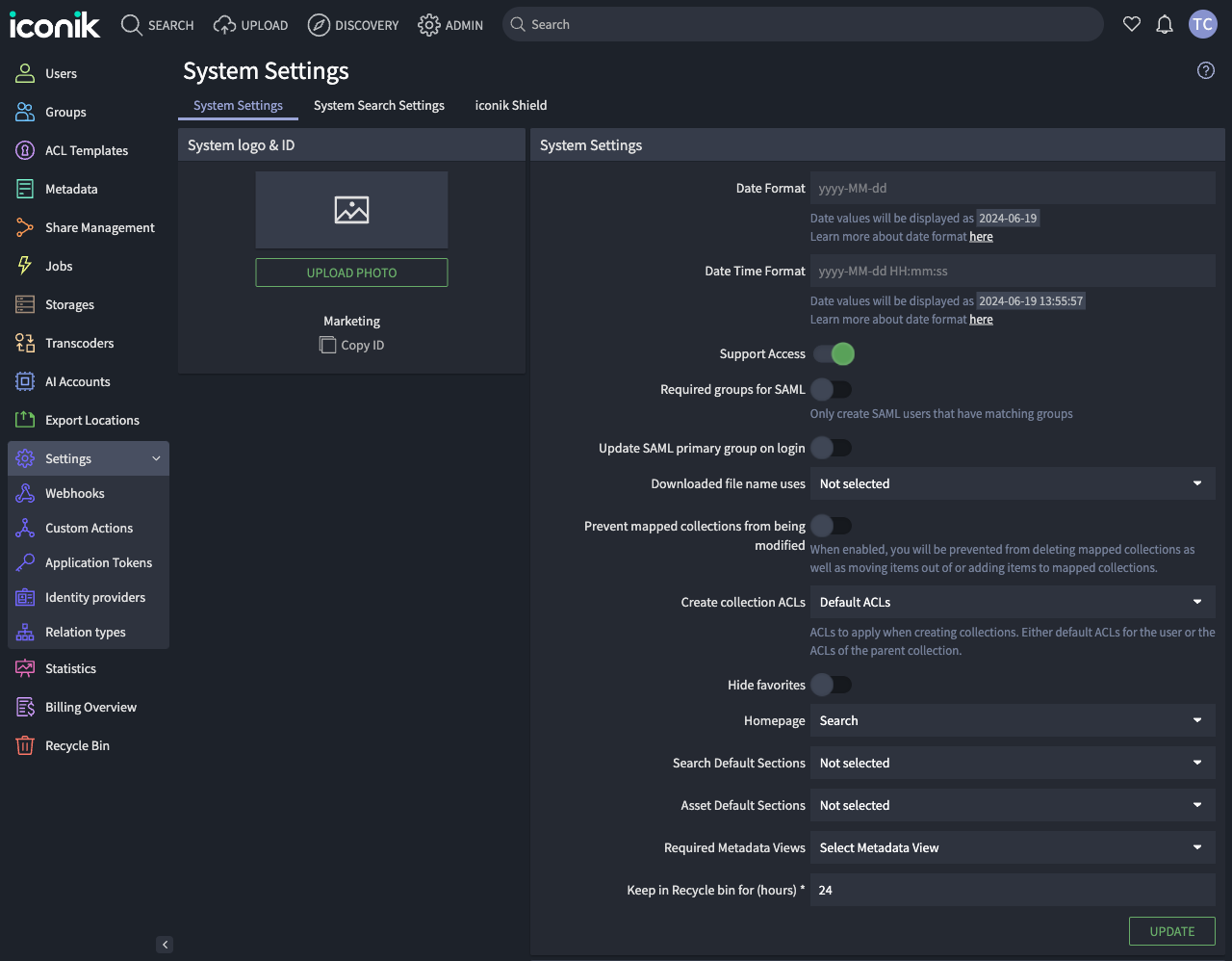The image size is (1232, 961).
Task: Click the AI Accounts sidebar icon
Action: pyautogui.click(x=26, y=381)
